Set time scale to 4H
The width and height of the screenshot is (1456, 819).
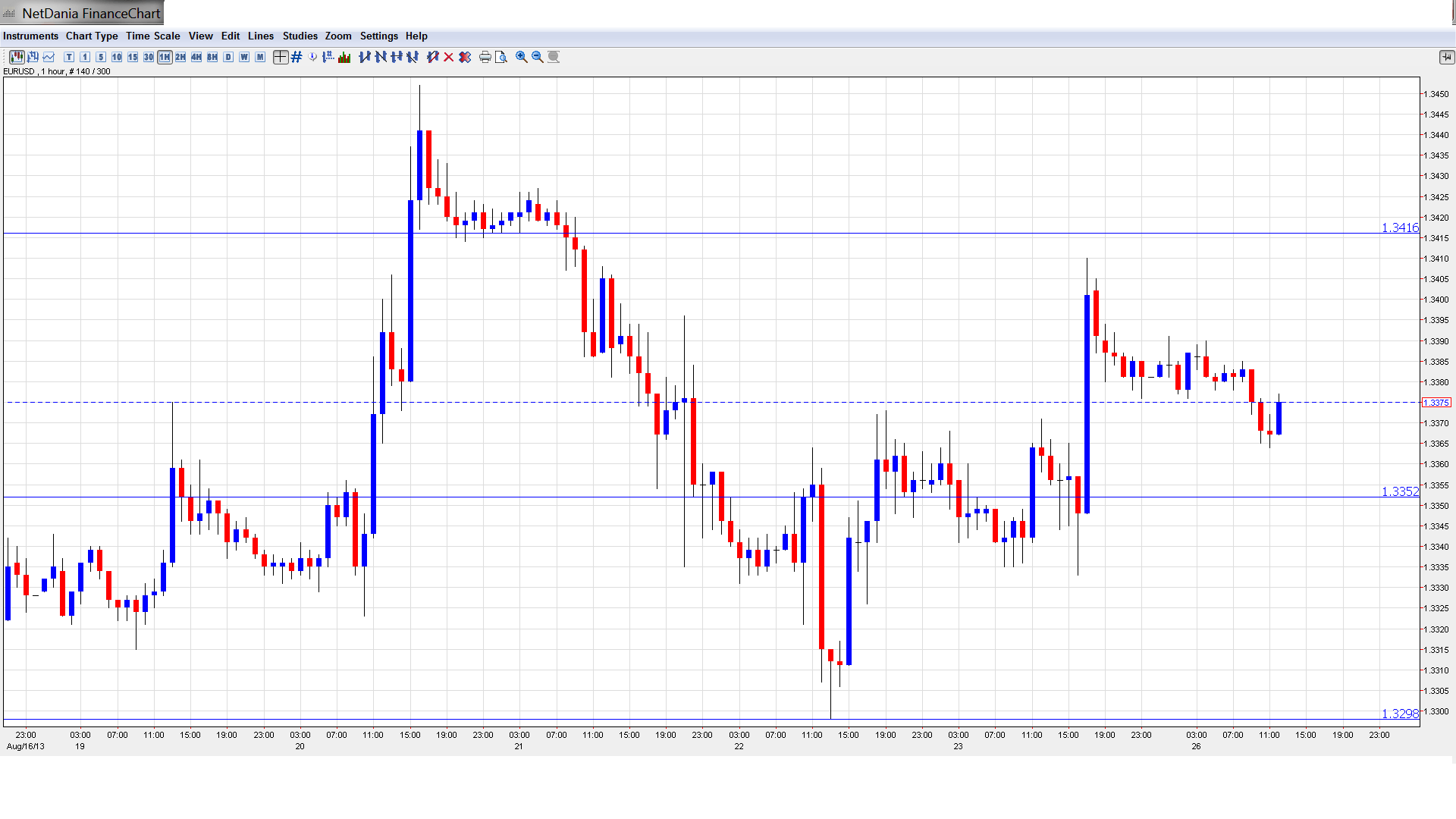(x=196, y=57)
